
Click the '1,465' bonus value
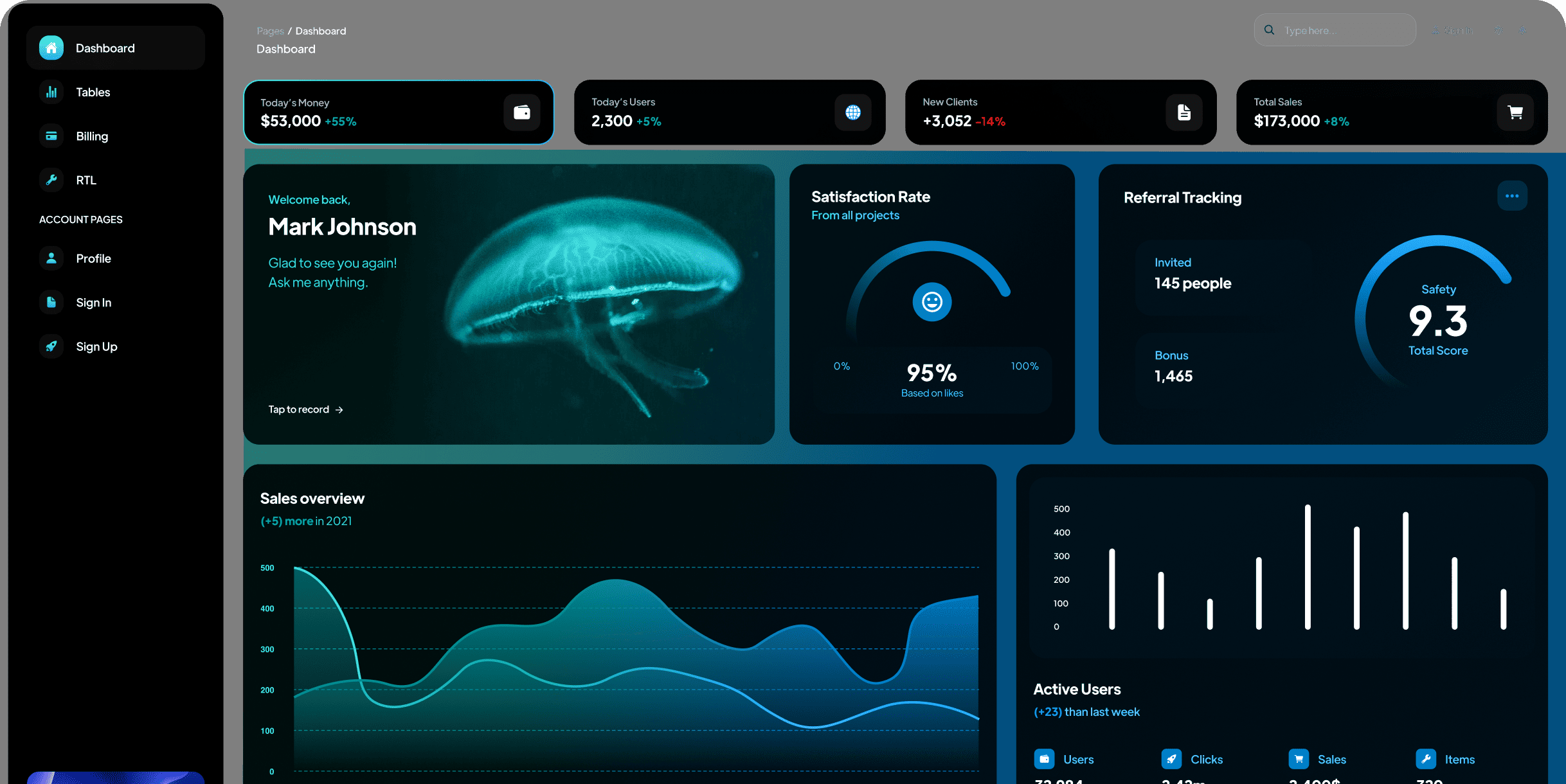(1174, 376)
